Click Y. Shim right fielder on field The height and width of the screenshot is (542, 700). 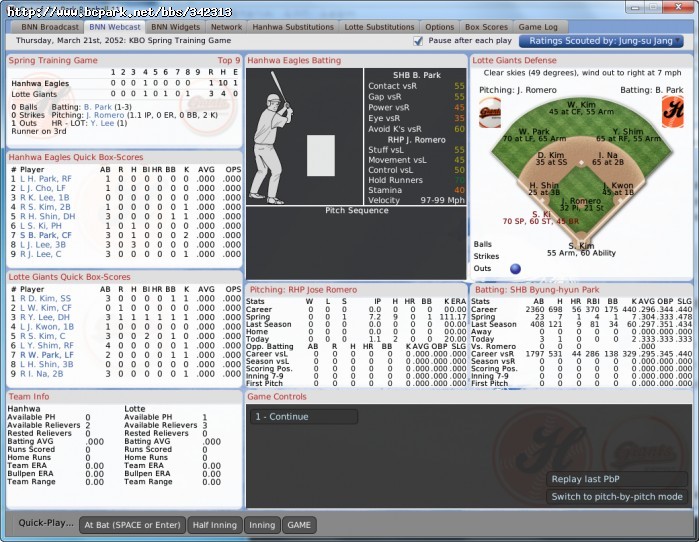(x=628, y=135)
